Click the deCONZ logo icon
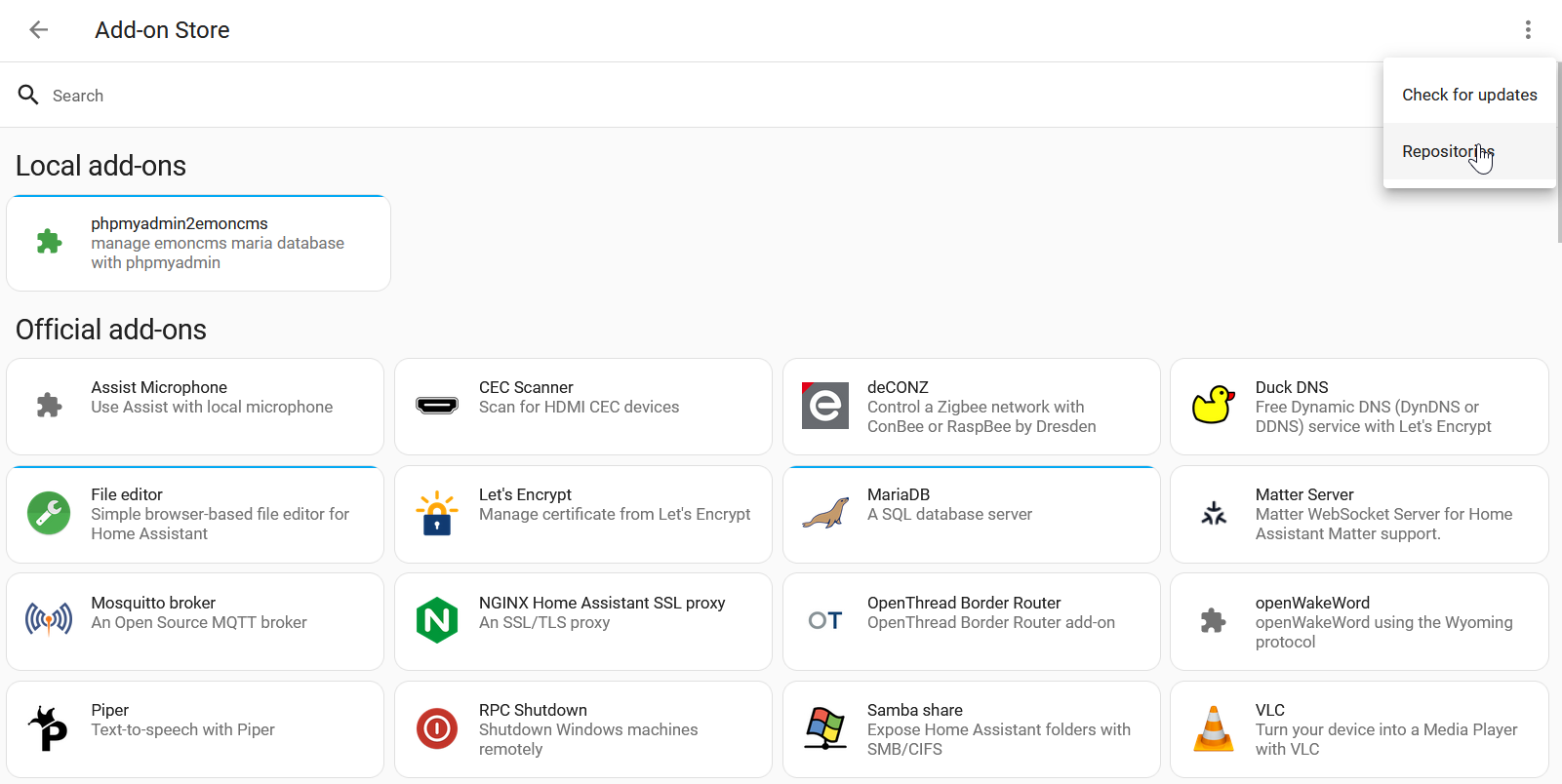Image resolution: width=1562 pixels, height=784 pixels. point(825,406)
